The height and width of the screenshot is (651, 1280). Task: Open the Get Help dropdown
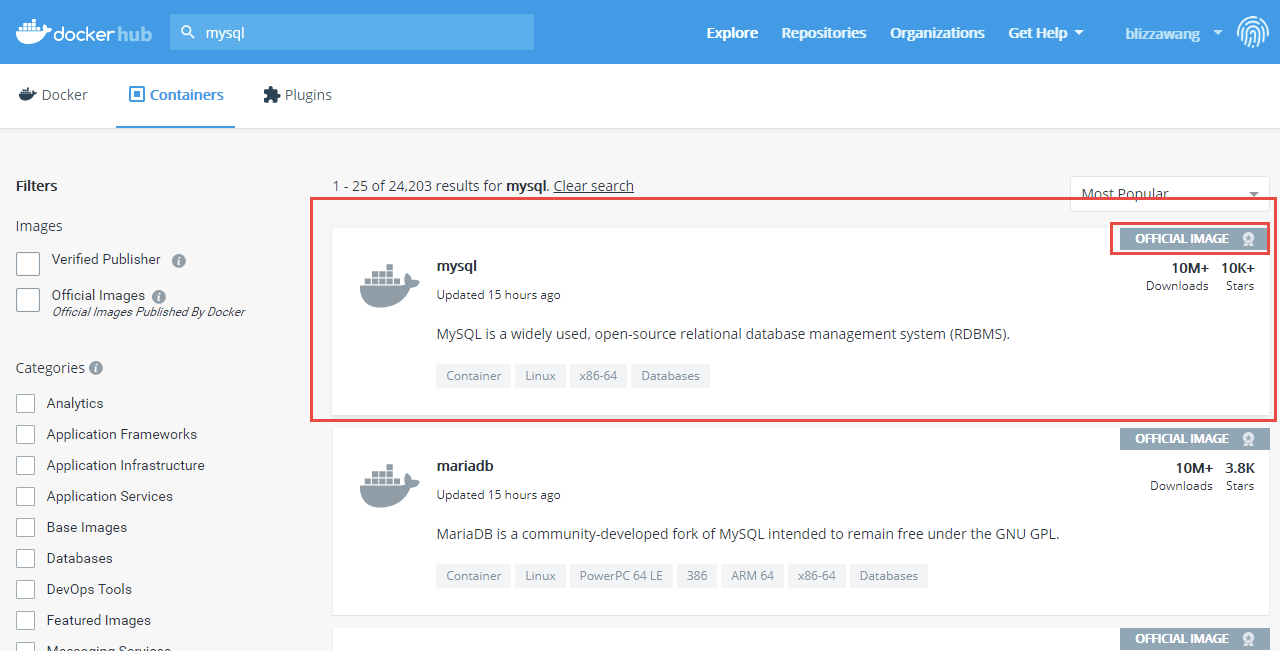(x=1045, y=32)
